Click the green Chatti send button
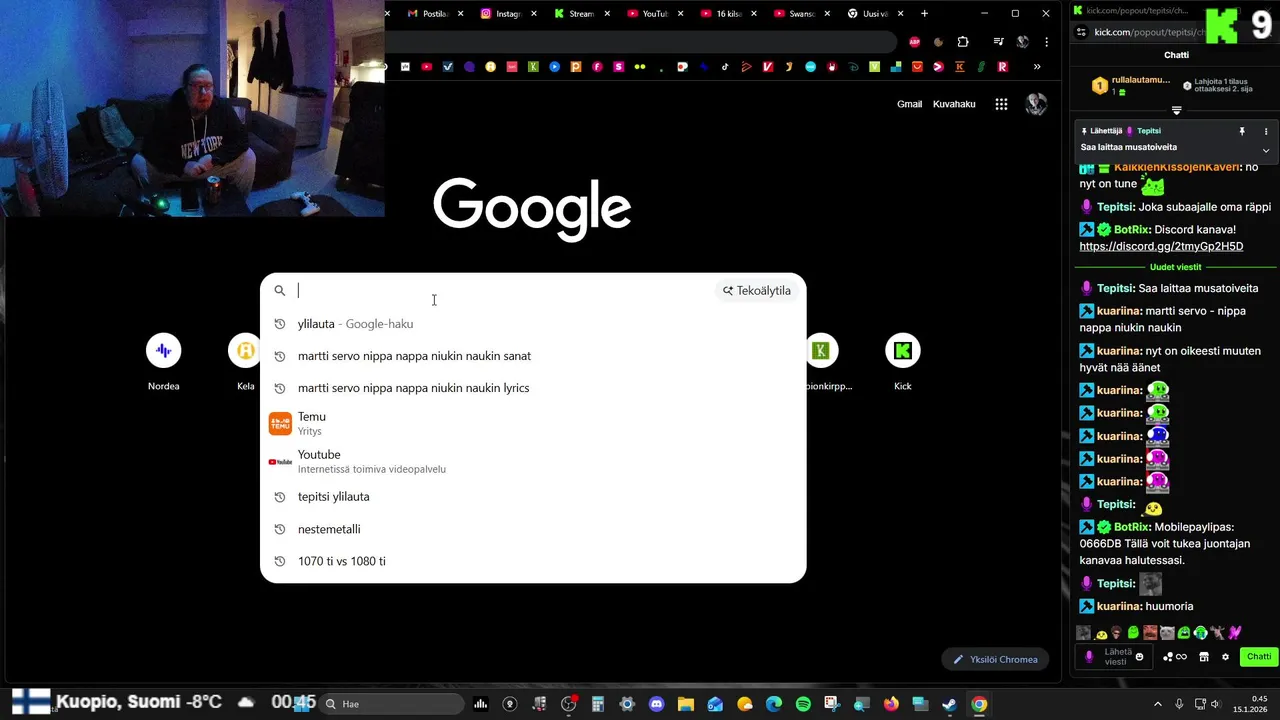 (1259, 657)
